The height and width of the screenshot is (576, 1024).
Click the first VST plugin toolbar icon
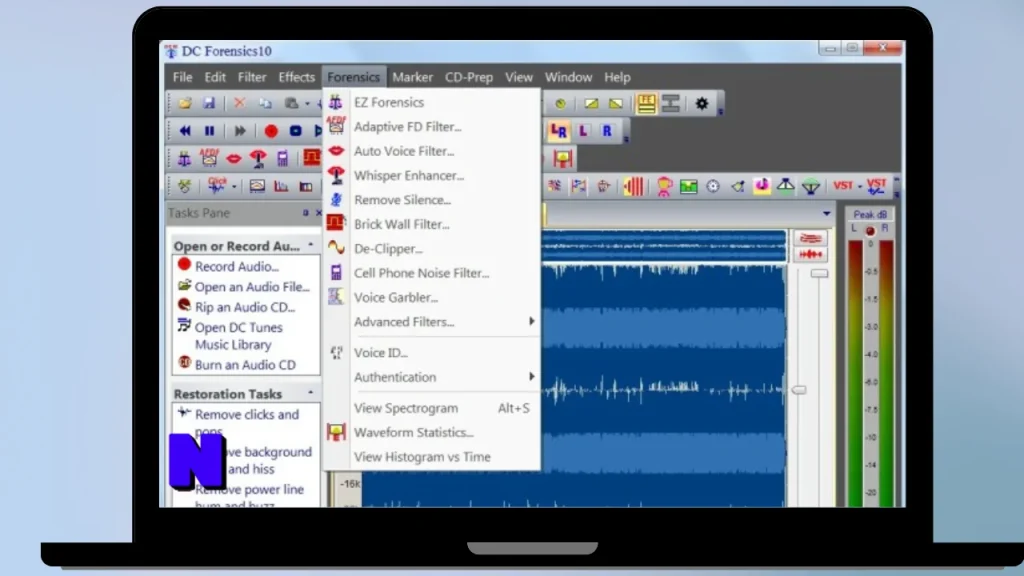(843, 186)
